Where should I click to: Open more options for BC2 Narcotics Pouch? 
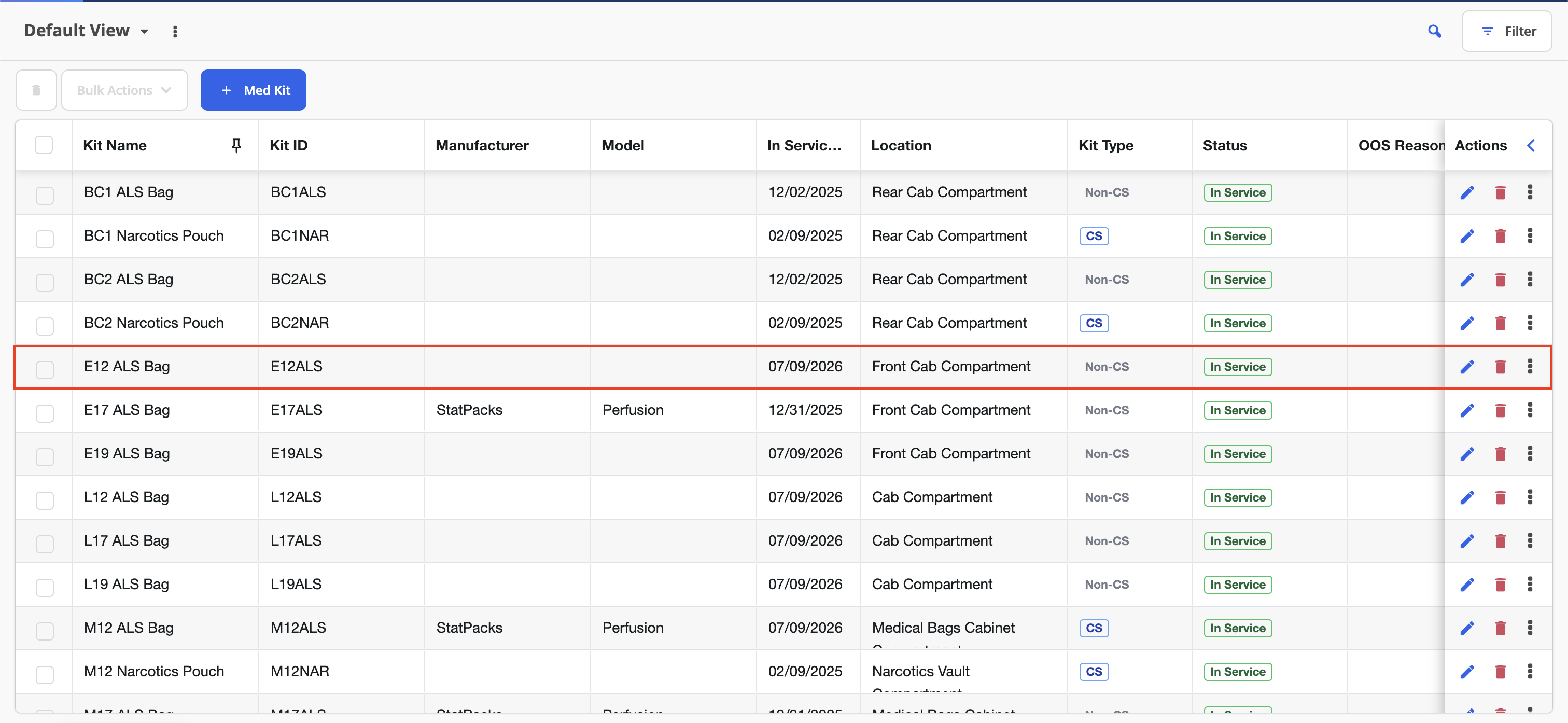point(1530,322)
